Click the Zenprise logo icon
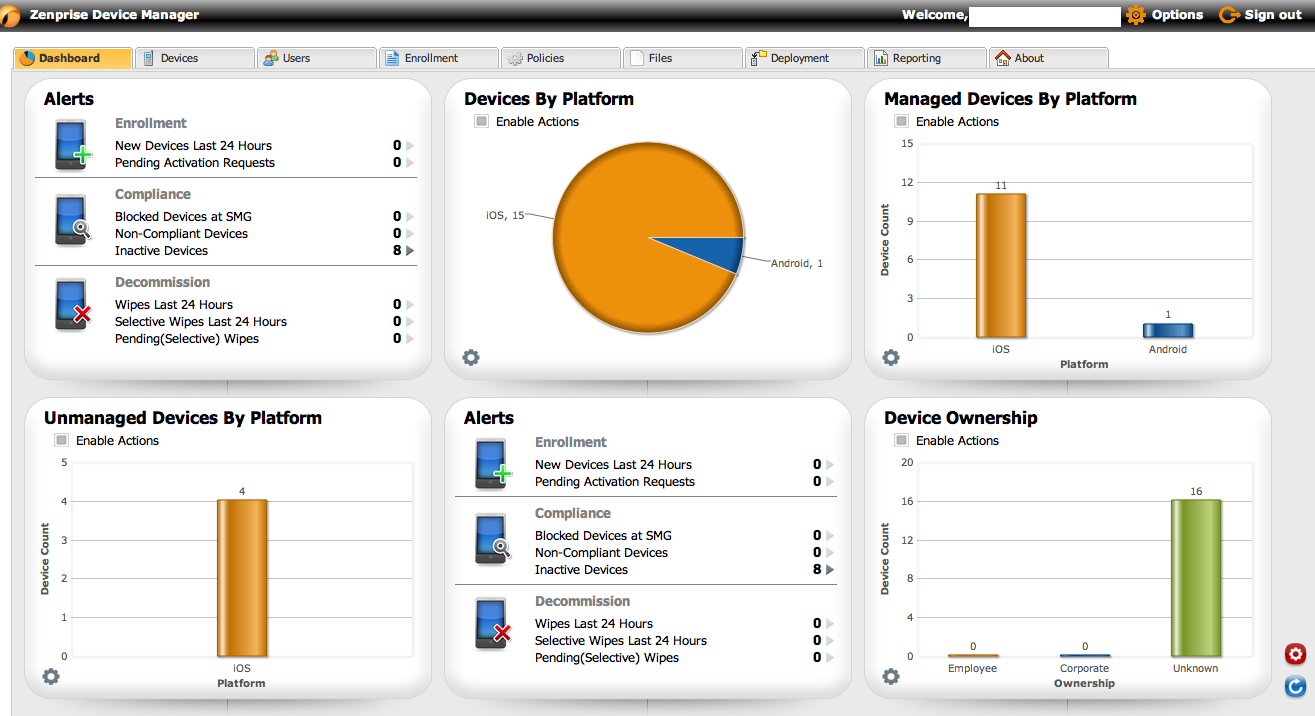 12,15
